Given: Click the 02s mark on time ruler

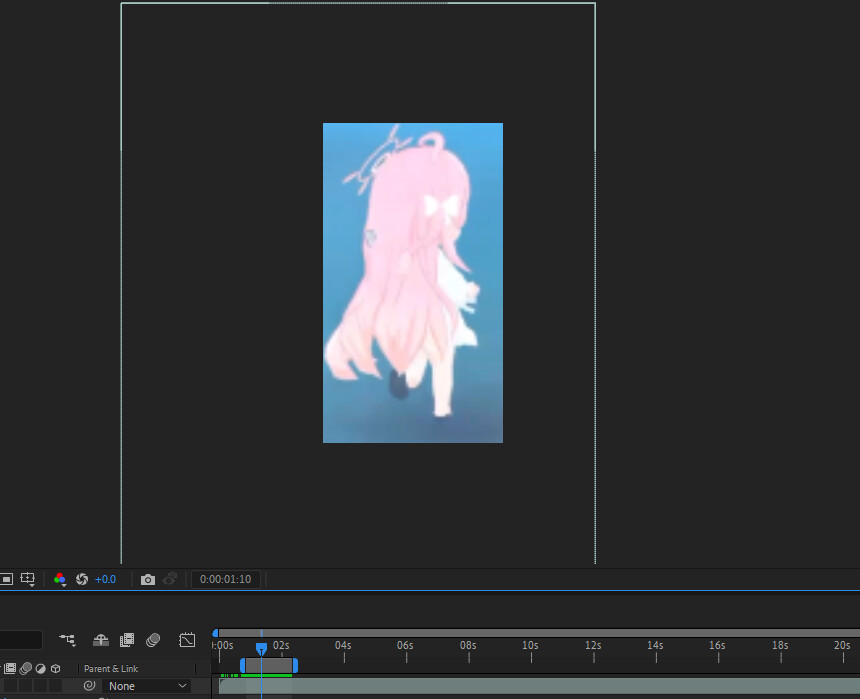Looking at the screenshot, I should (281, 645).
